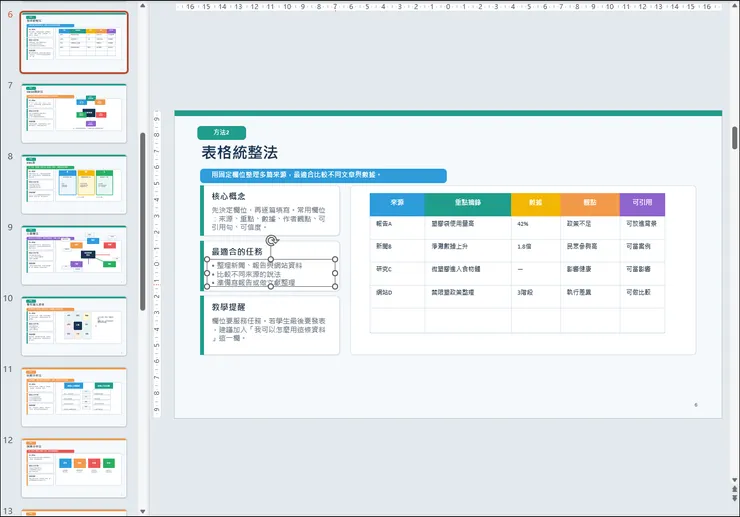Click the rotation handle above the selected text box

pyautogui.click(x=271, y=241)
